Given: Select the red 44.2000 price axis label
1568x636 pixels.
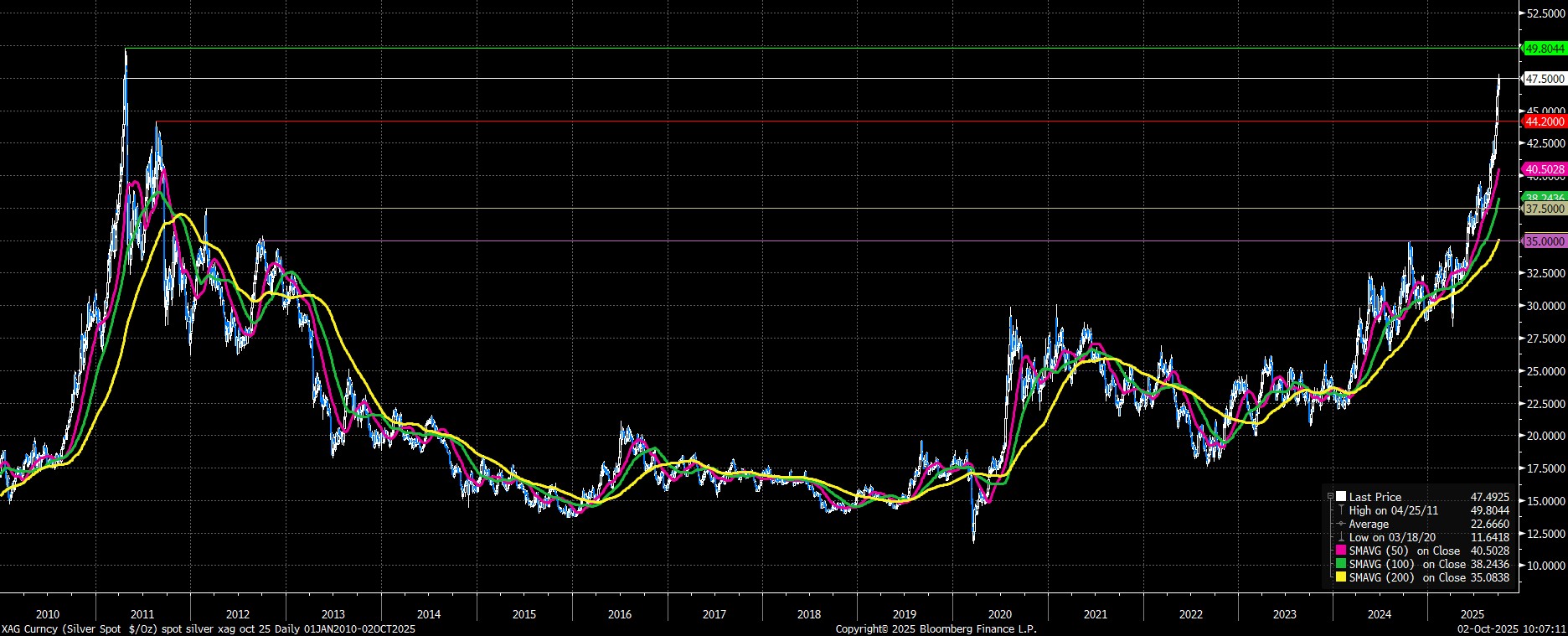Looking at the screenshot, I should coord(1545,122).
